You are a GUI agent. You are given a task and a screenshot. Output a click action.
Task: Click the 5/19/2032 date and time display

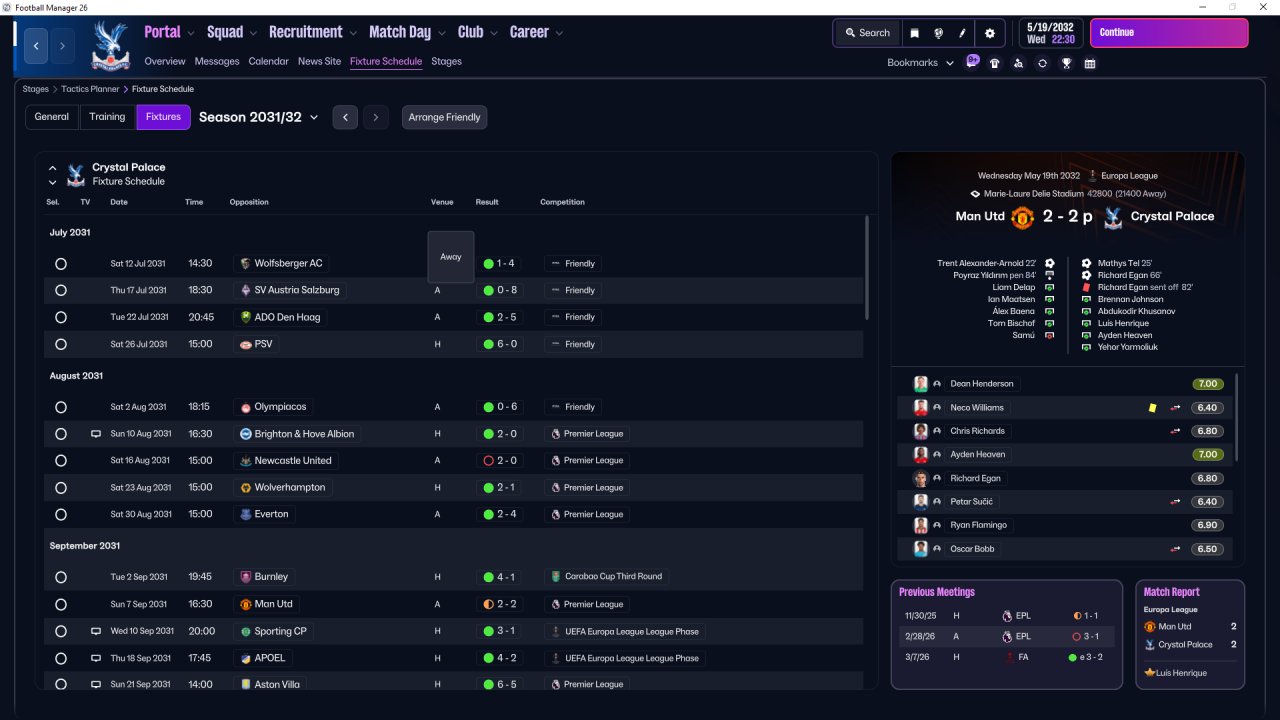pos(1051,33)
